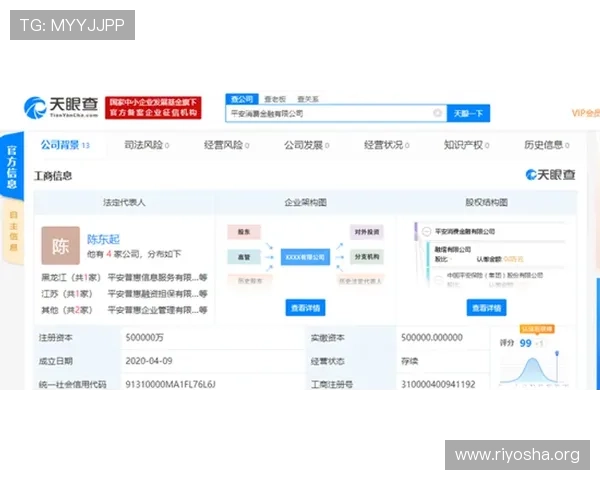Image resolution: width=600 pixels, height=480 pixels.
Task: Open the 历史信息 tab
Action: 547,145
